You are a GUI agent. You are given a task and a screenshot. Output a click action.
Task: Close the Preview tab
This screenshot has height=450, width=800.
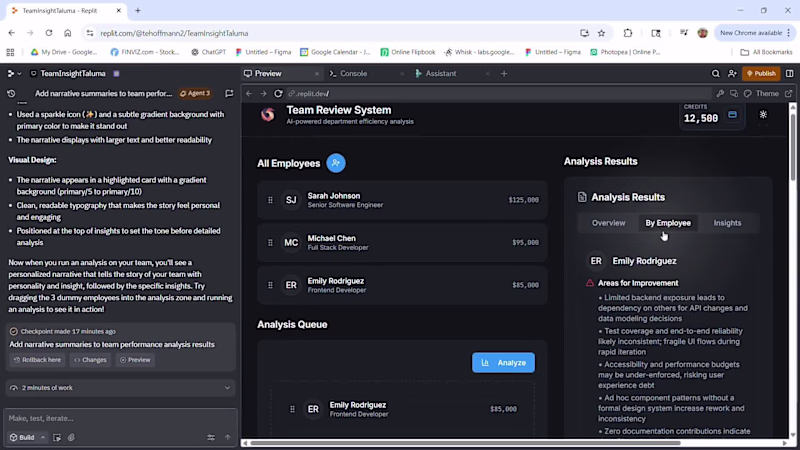click(317, 74)
